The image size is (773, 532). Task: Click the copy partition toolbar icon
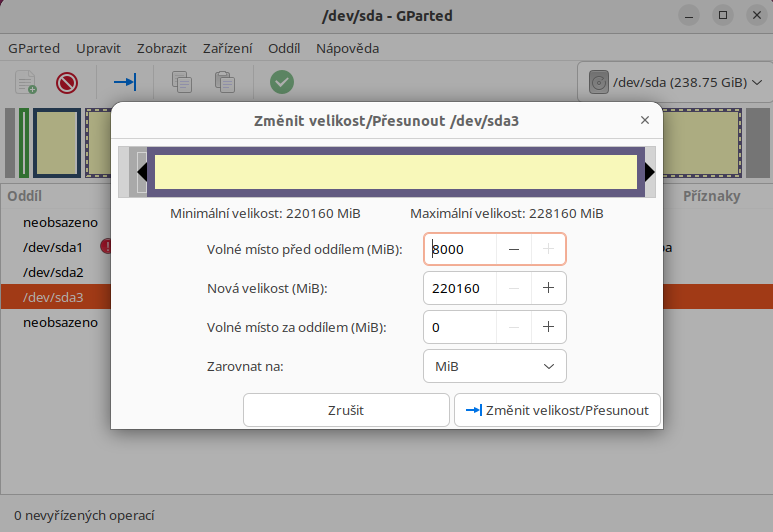[x=182, y=82]
